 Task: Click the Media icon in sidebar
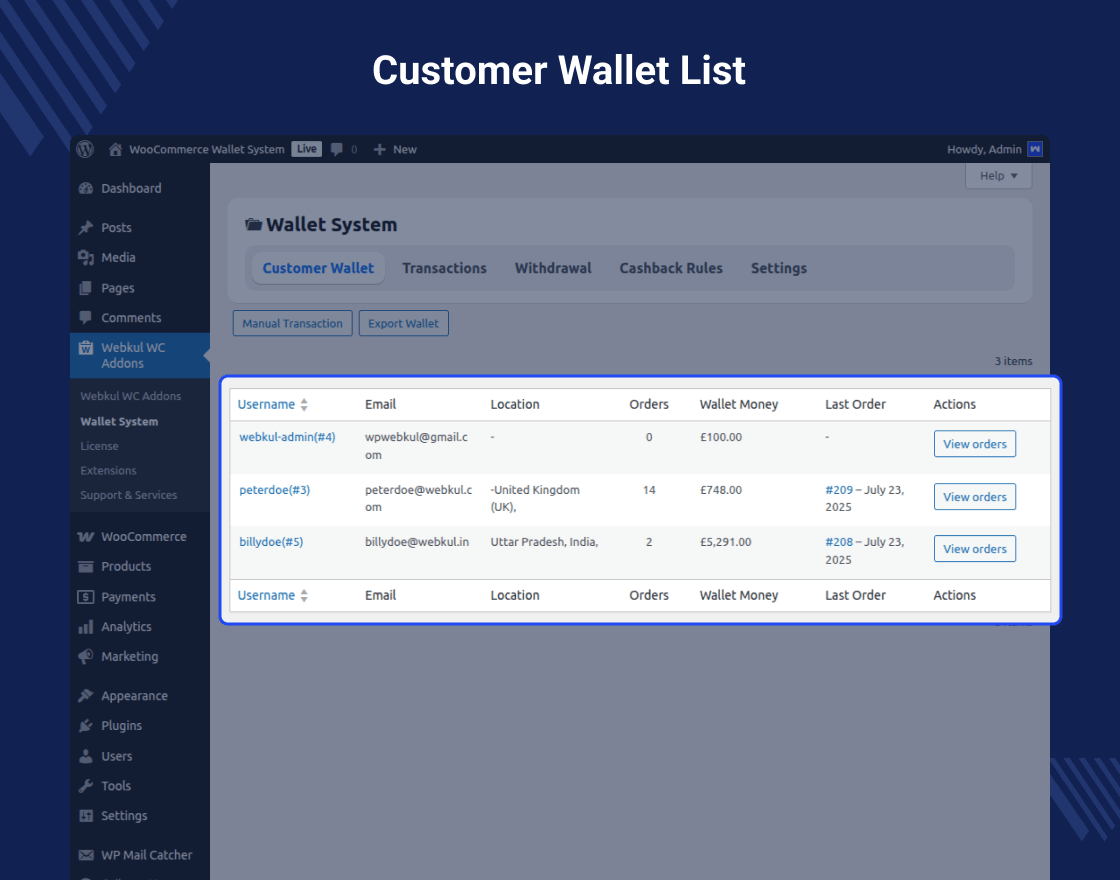click(86, 258)
